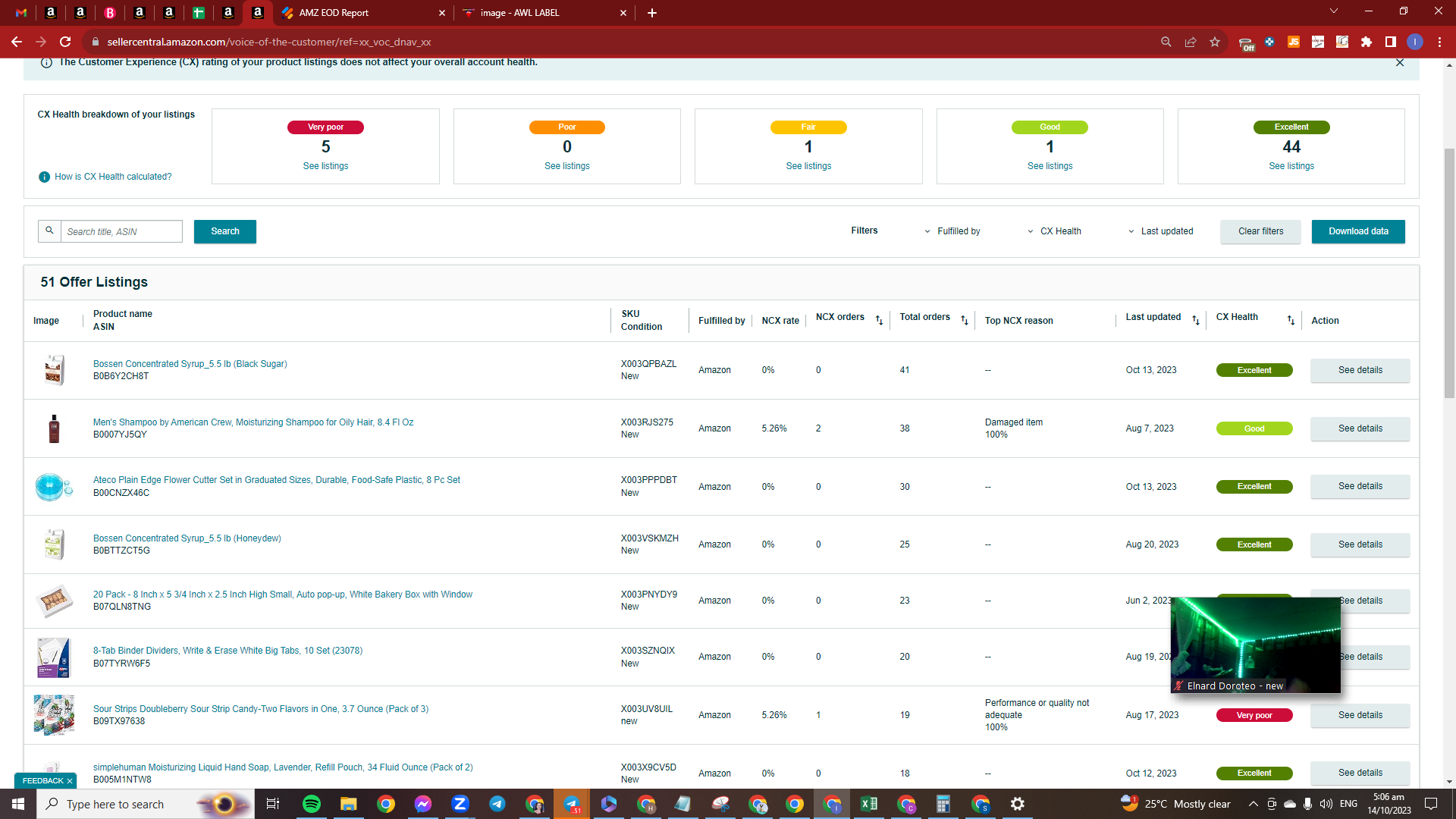Go back to previous page
Image resolution: width=1456 pixels, height=819 pixels.
[x=16, y=42]
